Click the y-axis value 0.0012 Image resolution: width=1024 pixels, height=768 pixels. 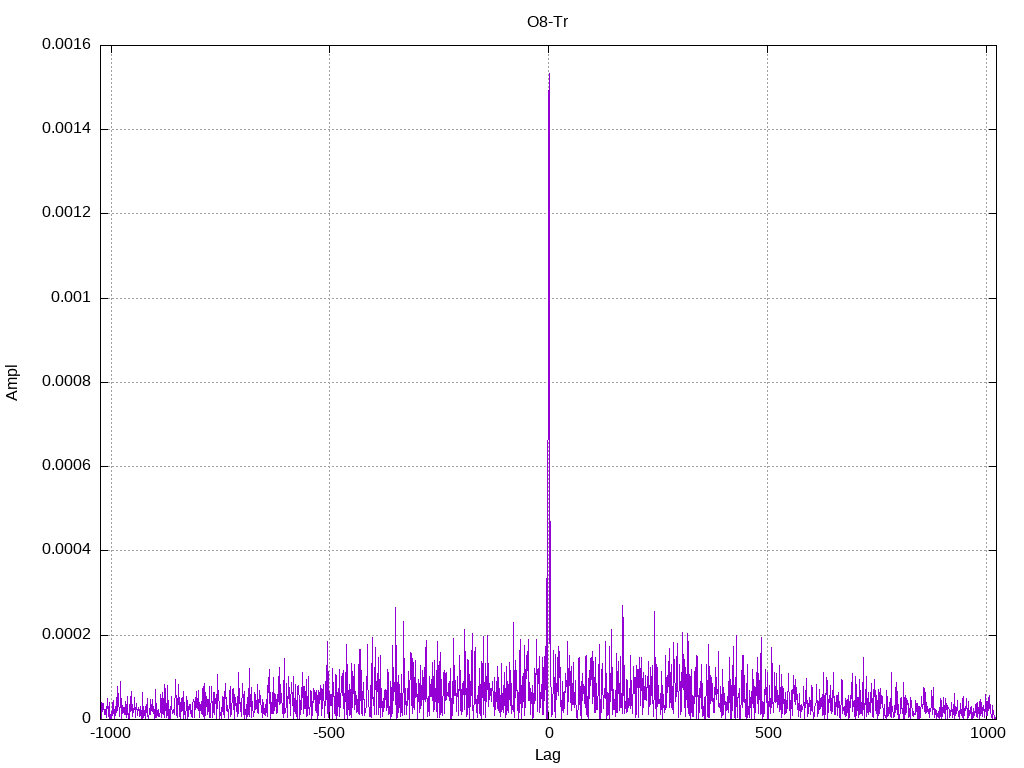(67, 212)
